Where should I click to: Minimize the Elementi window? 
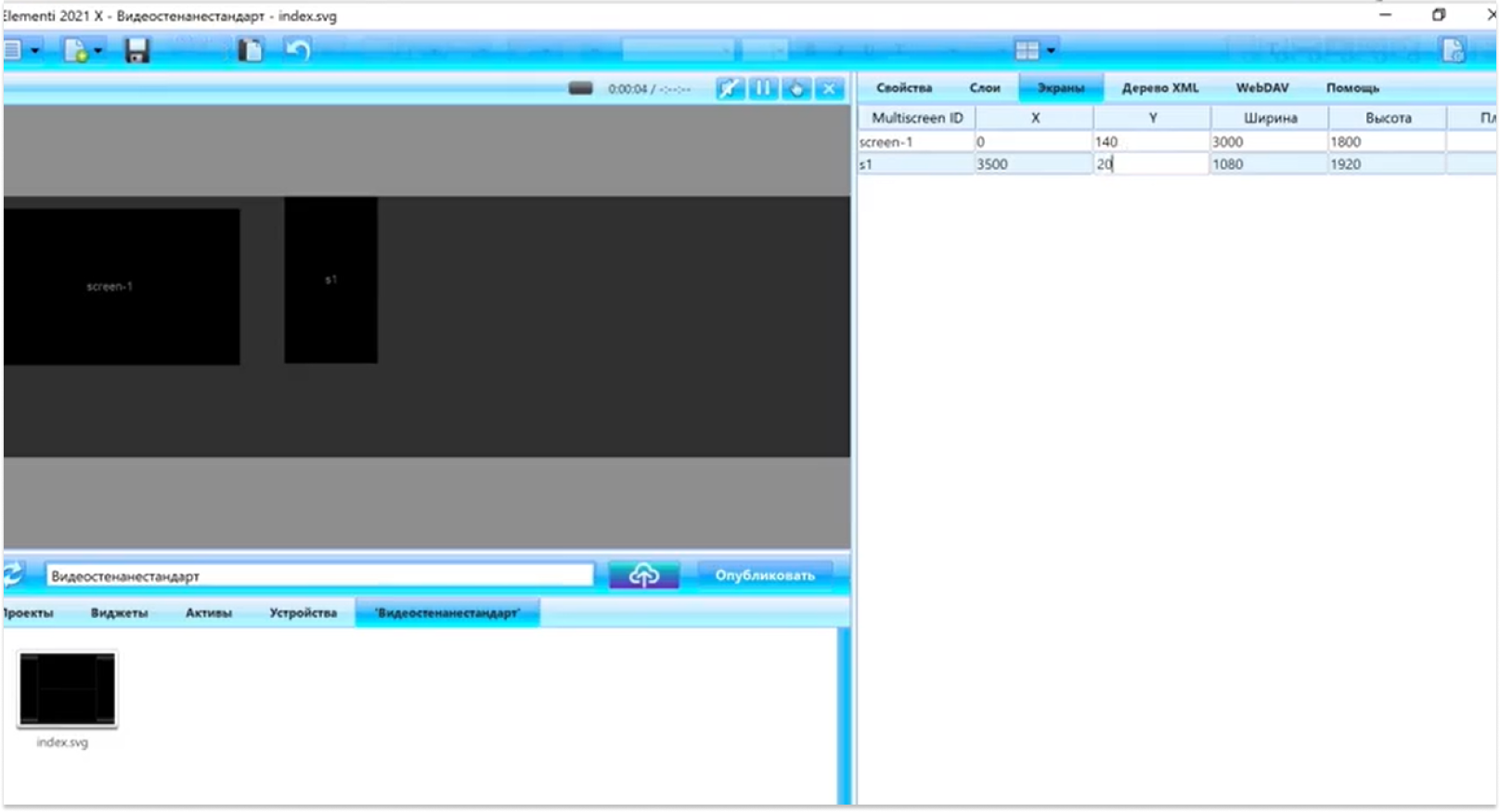(1385, 15)
